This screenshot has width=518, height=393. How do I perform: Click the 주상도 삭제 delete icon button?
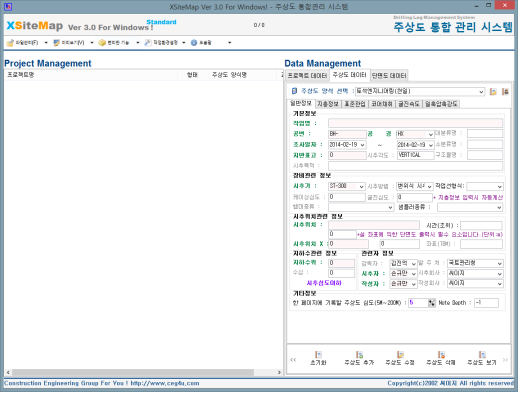tap(441, 358)
